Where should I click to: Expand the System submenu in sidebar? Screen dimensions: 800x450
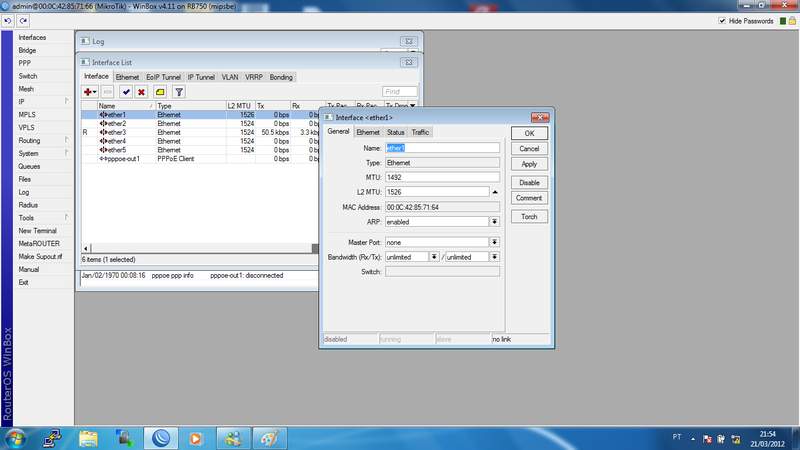(67, 153)
